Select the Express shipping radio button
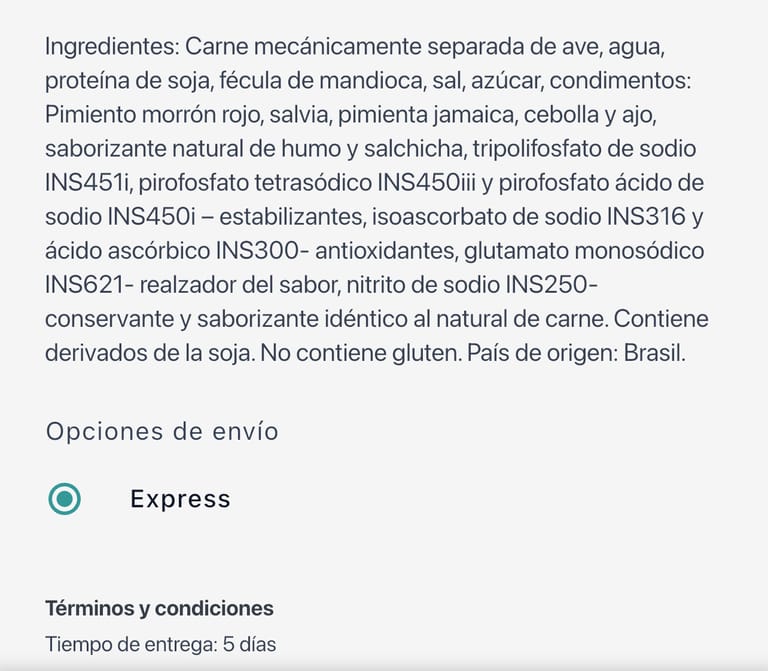 (x=65, y=498)
